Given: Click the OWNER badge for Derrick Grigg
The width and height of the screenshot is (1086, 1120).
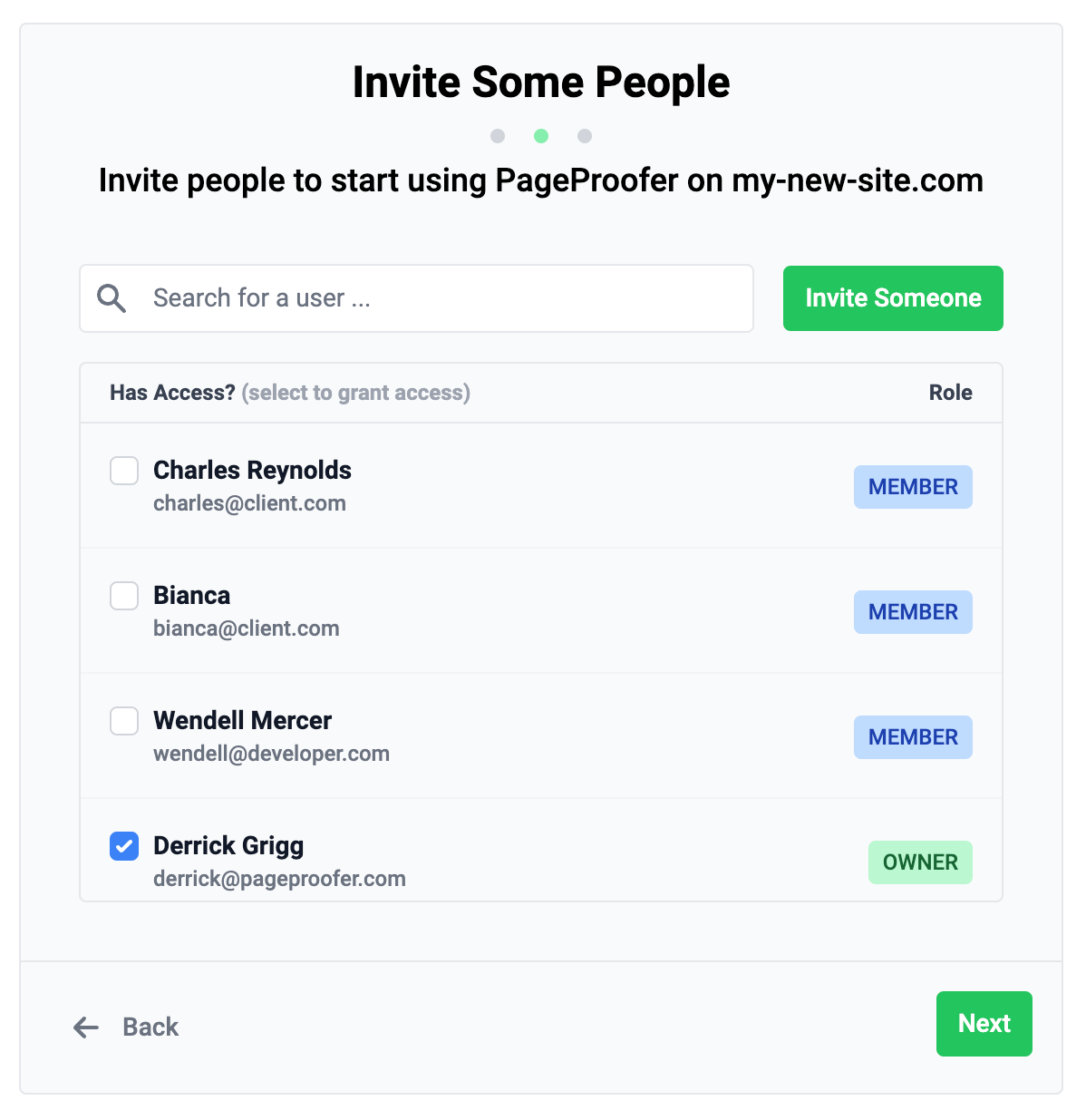Looking at the screenshot, I should click(920, 862).
